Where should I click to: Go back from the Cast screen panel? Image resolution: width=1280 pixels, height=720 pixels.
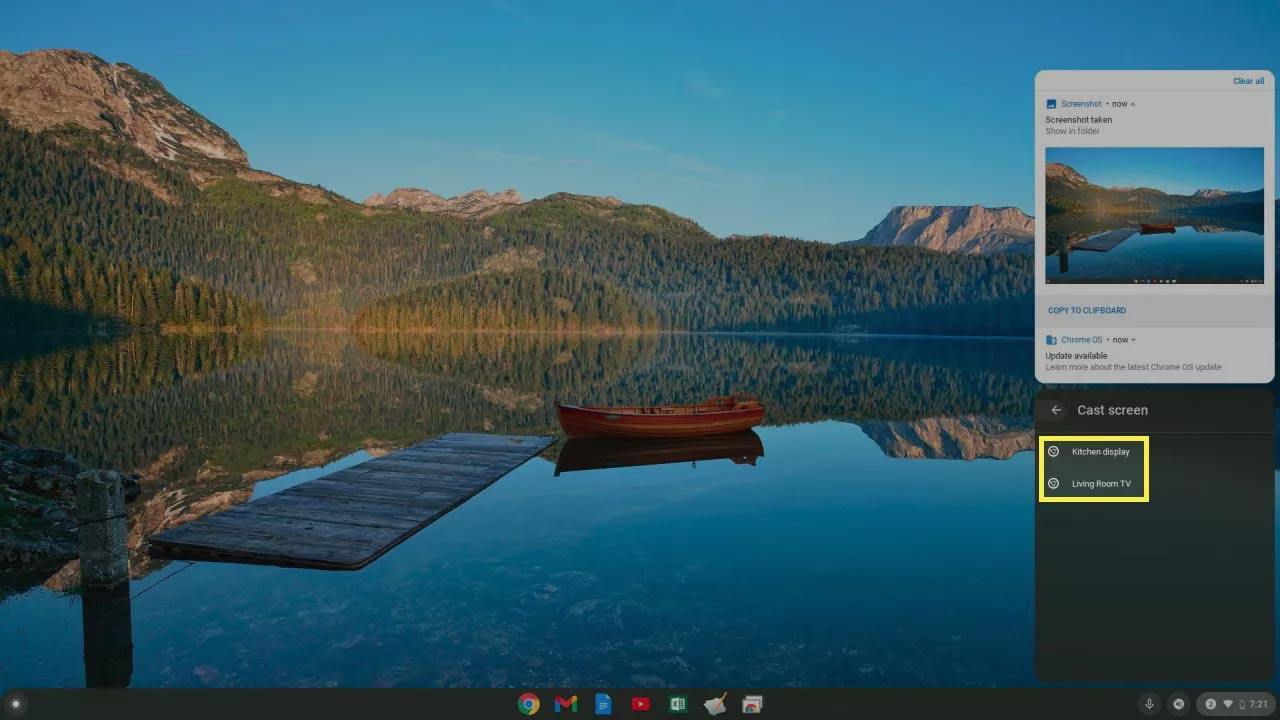(1056, 410)
